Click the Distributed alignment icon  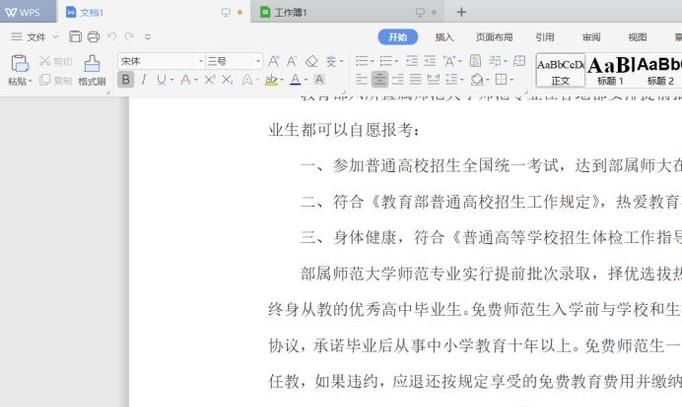(433, 80)
